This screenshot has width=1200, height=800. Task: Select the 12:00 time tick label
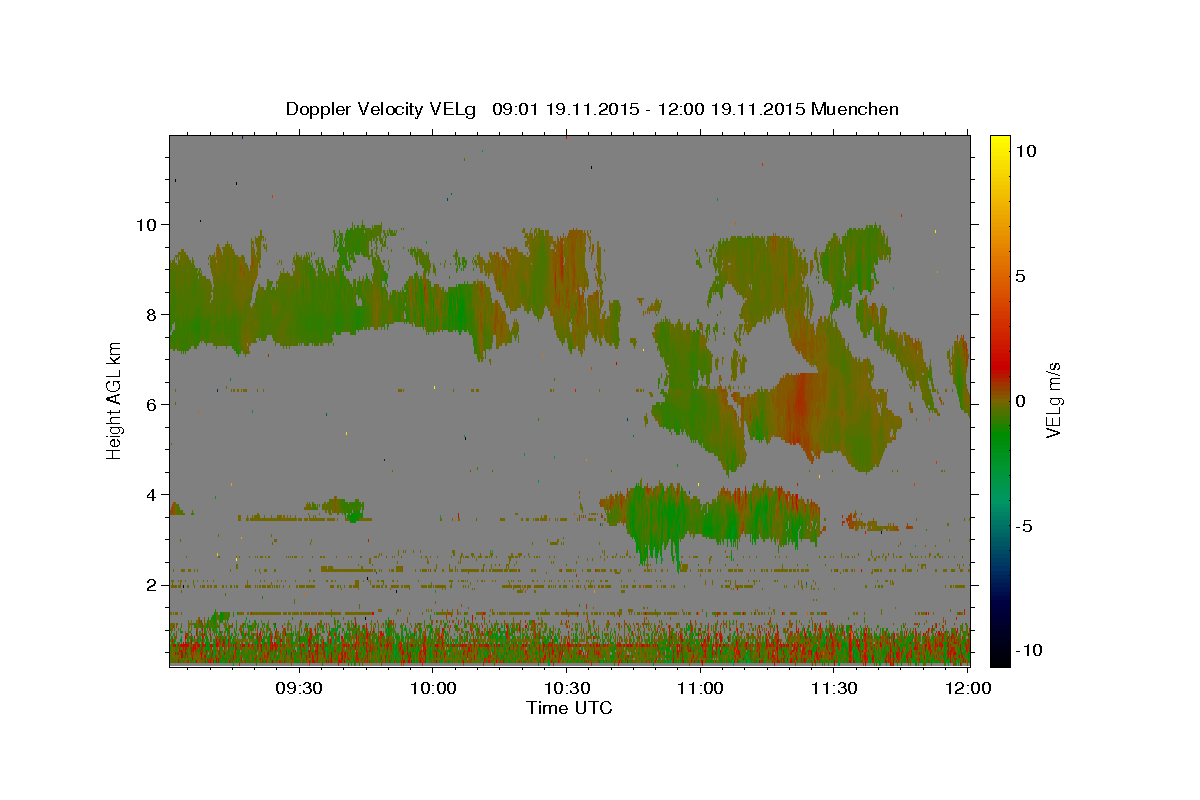click(x=968, y=689)
